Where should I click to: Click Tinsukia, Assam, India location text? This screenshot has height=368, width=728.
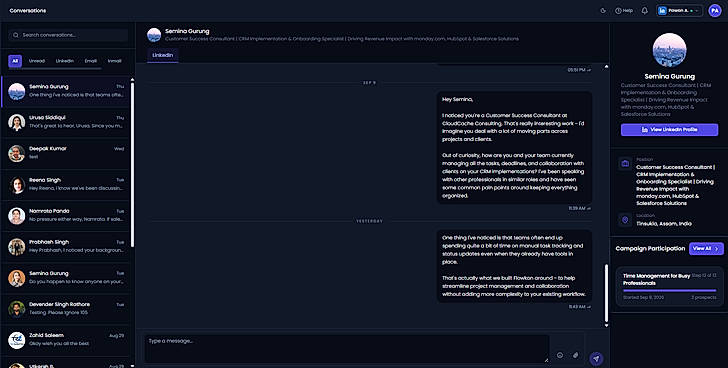pyautogui.click(x=664, y=224)
